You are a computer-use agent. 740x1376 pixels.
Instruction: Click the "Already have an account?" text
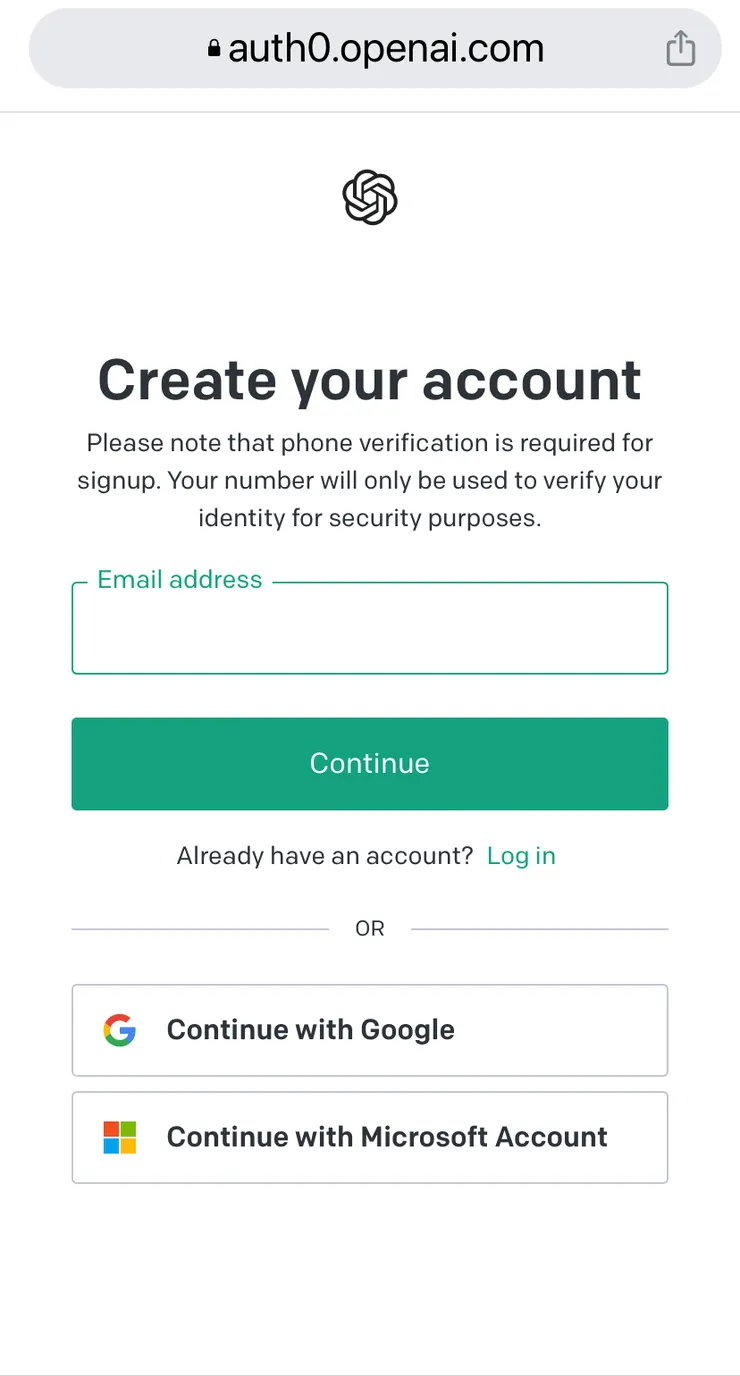pyautogui.click(x=324, y=856)
